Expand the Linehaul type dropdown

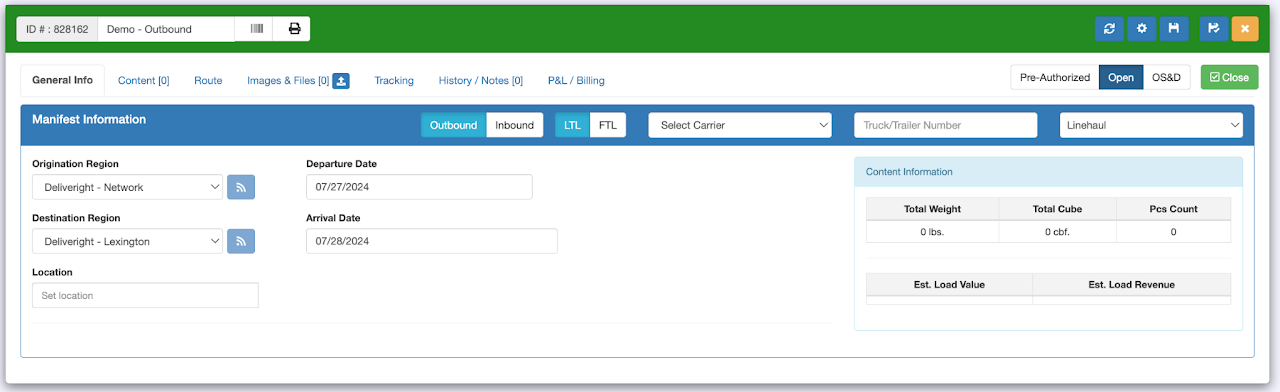click(1151, 125)
